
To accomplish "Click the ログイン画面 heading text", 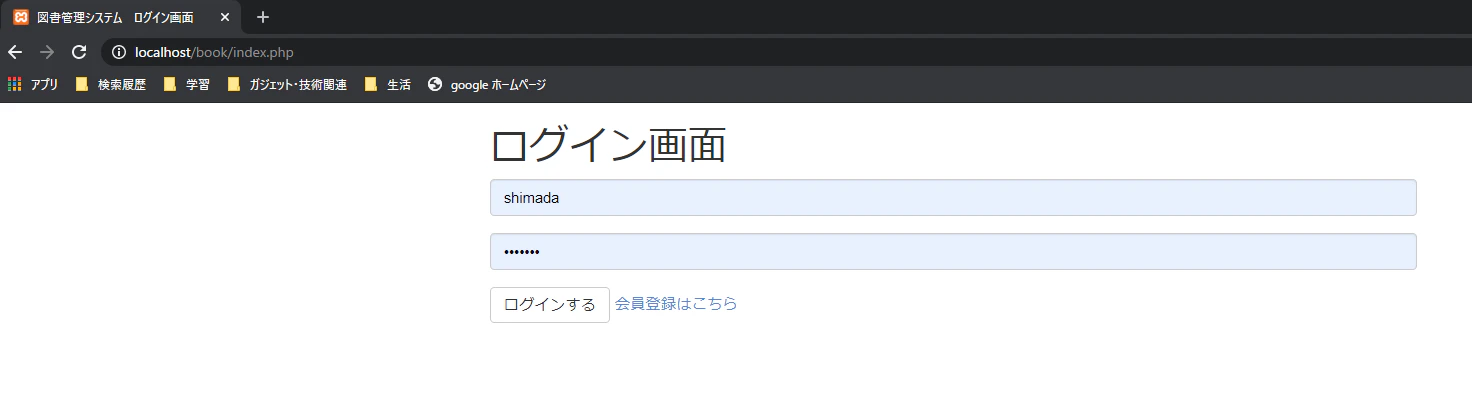I will click(x=608, y=146).
